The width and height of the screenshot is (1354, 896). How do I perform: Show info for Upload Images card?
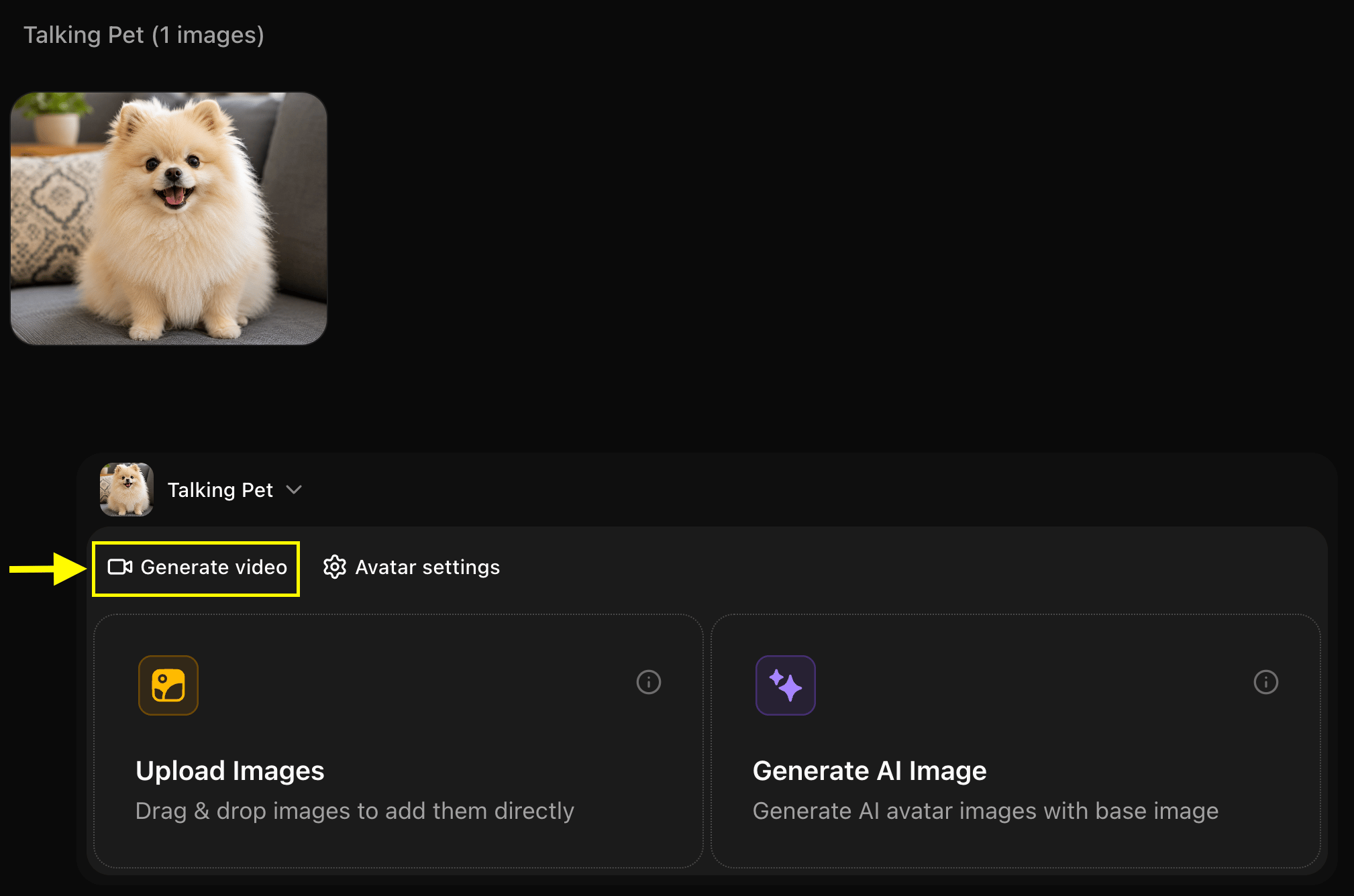click(x=649, y=682)
